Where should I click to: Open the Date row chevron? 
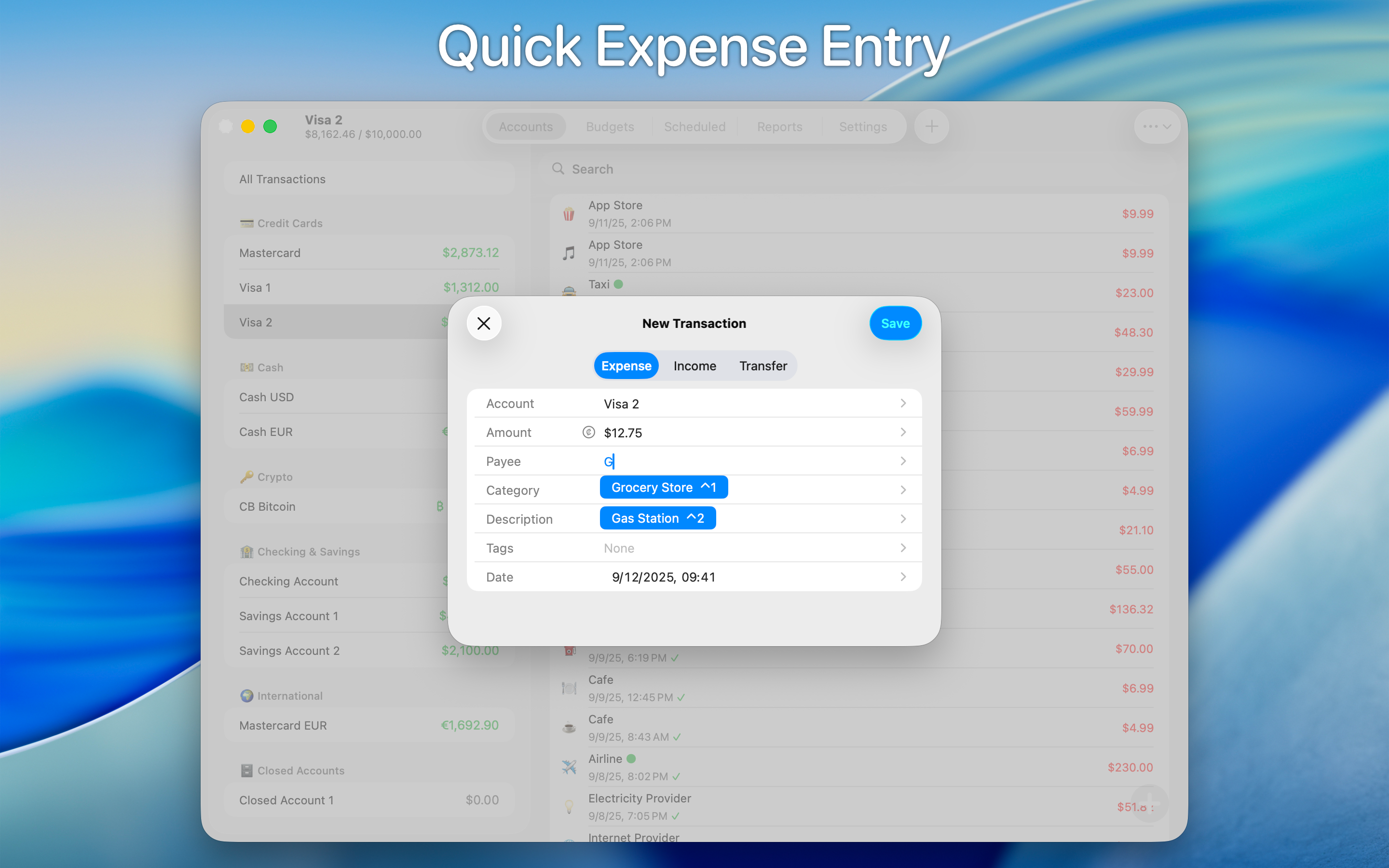pos(903,576)
